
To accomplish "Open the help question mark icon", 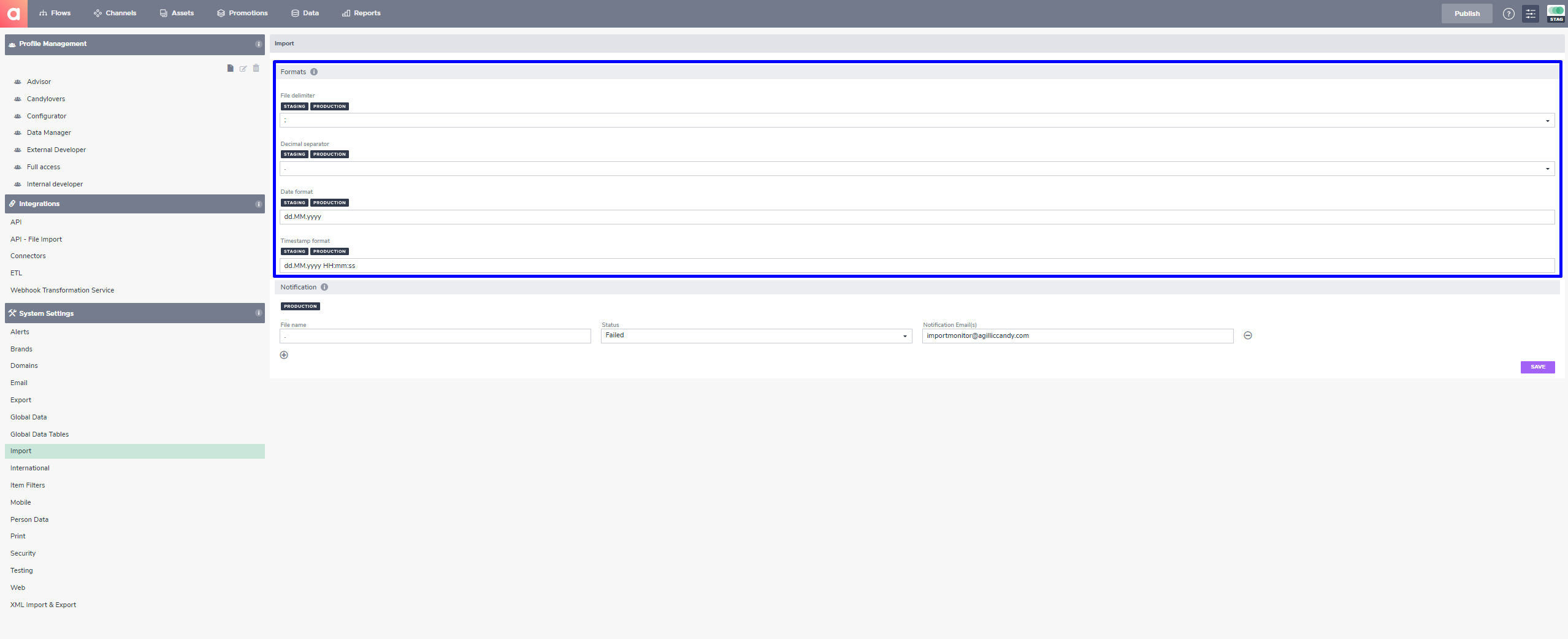I will (x=1509, y=13).
